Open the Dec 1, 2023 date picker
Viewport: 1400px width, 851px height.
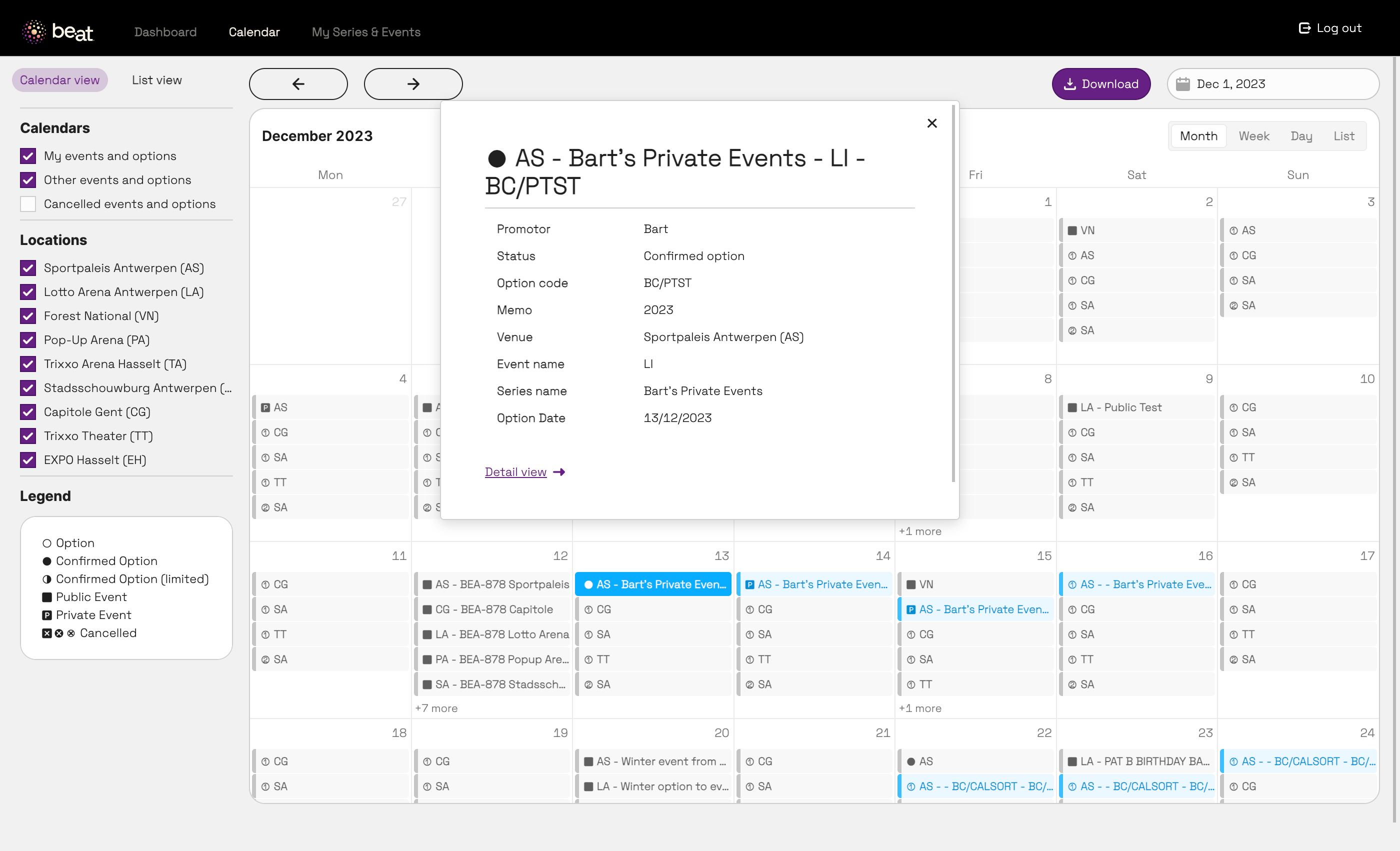click(x=1272, y=84)
